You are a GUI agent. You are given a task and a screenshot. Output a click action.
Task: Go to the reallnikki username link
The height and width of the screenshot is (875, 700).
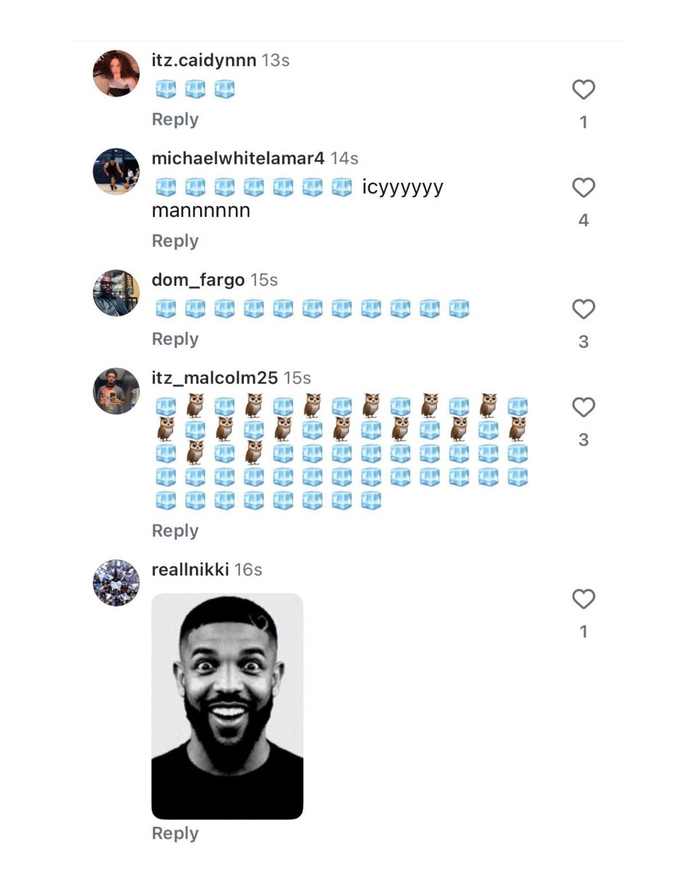point(190,570)
